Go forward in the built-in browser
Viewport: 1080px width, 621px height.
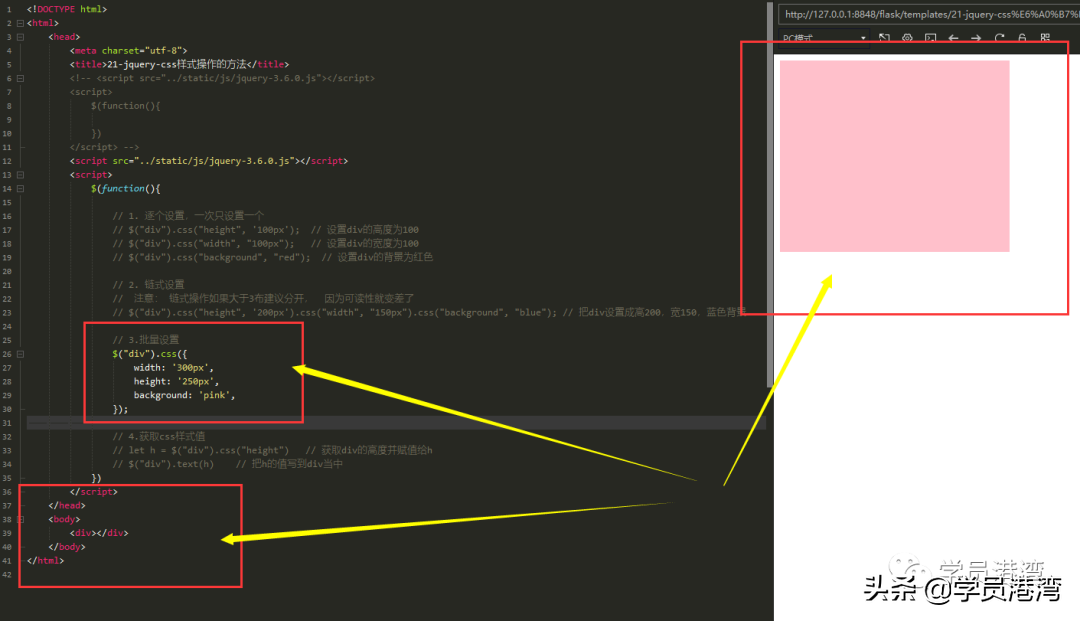click(976, 38)
